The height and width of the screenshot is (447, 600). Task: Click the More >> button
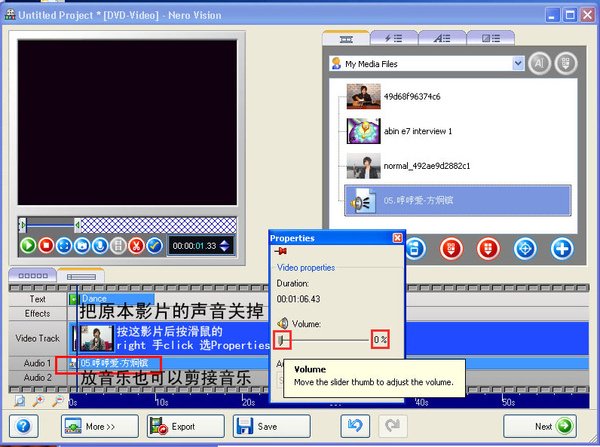pos(100,426)
